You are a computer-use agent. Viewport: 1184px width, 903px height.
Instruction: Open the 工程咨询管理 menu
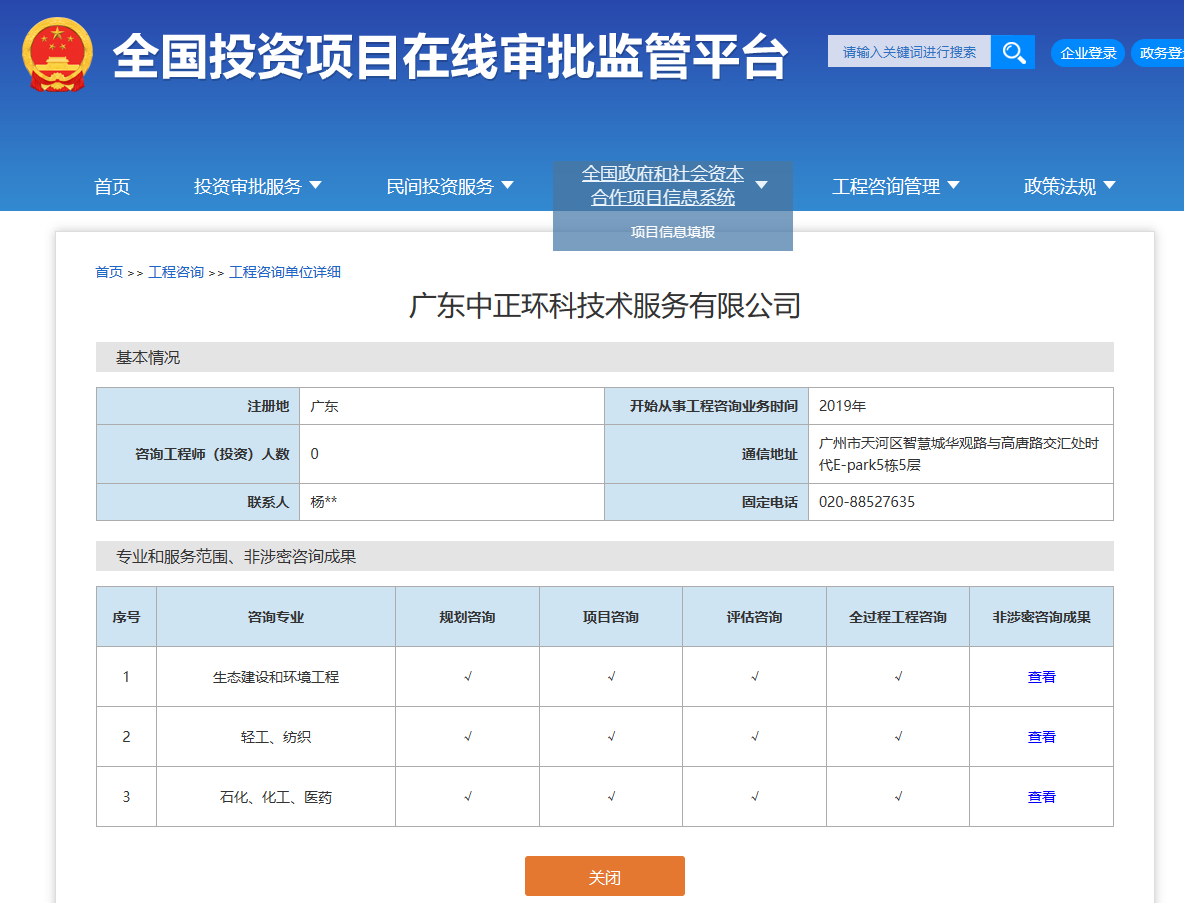(886, 186)
